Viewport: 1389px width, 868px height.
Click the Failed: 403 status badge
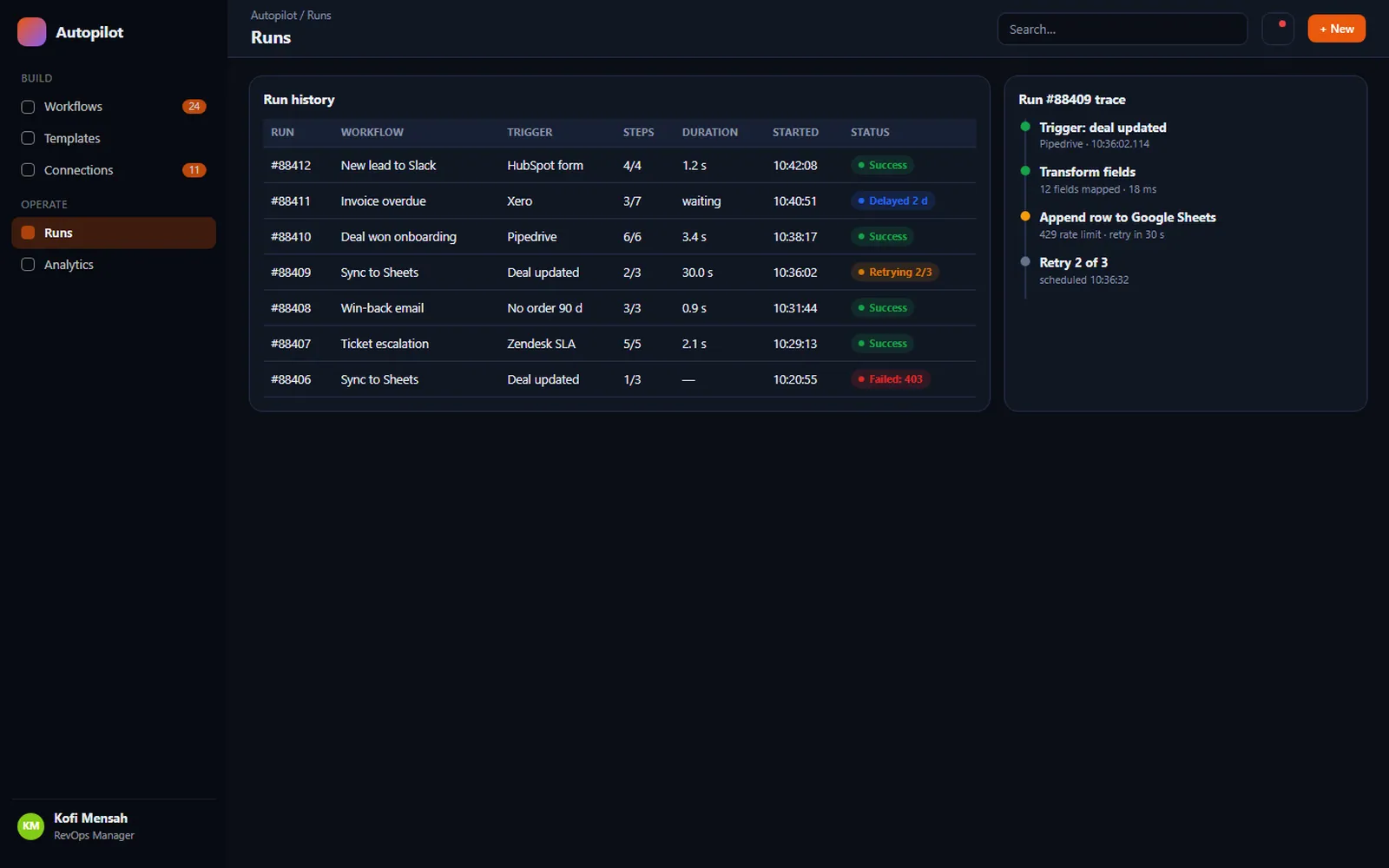[x=890, y=379]
